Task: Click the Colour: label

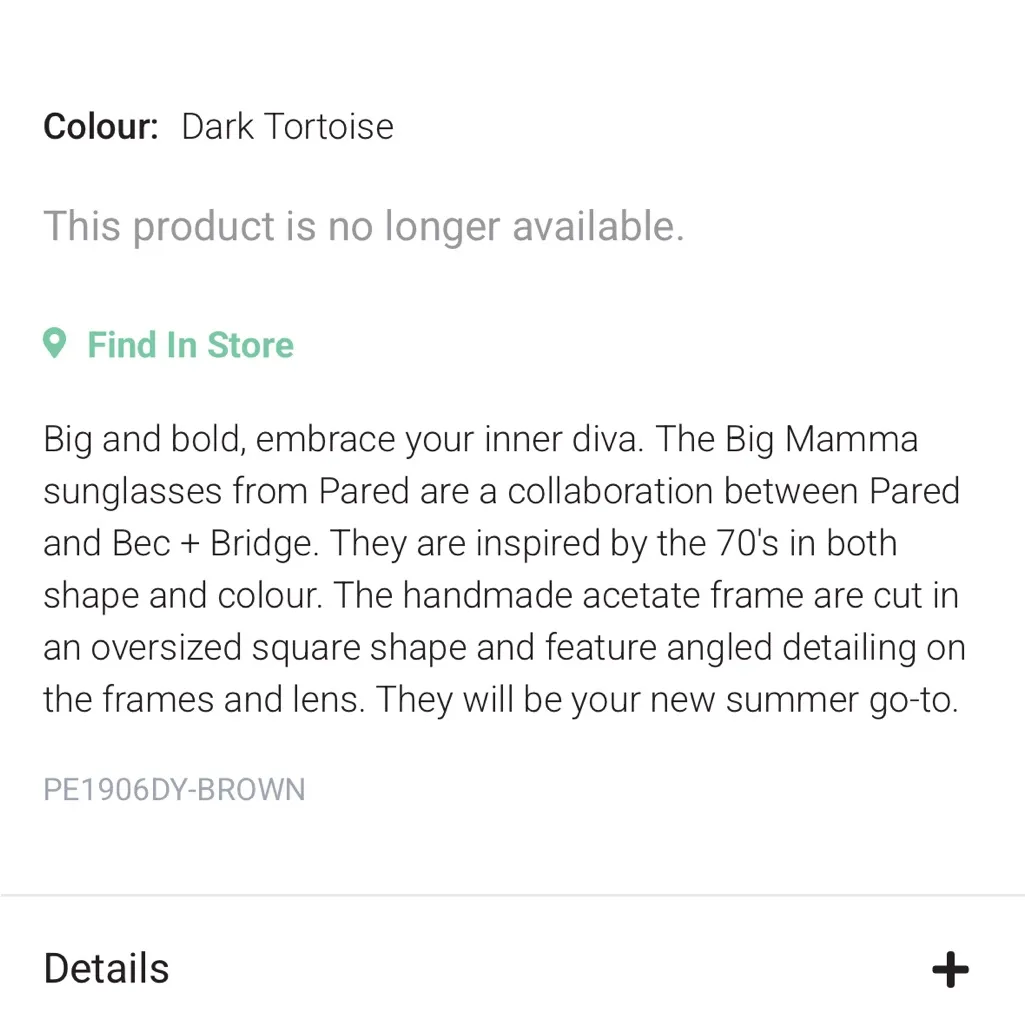Action: (101, 127)
